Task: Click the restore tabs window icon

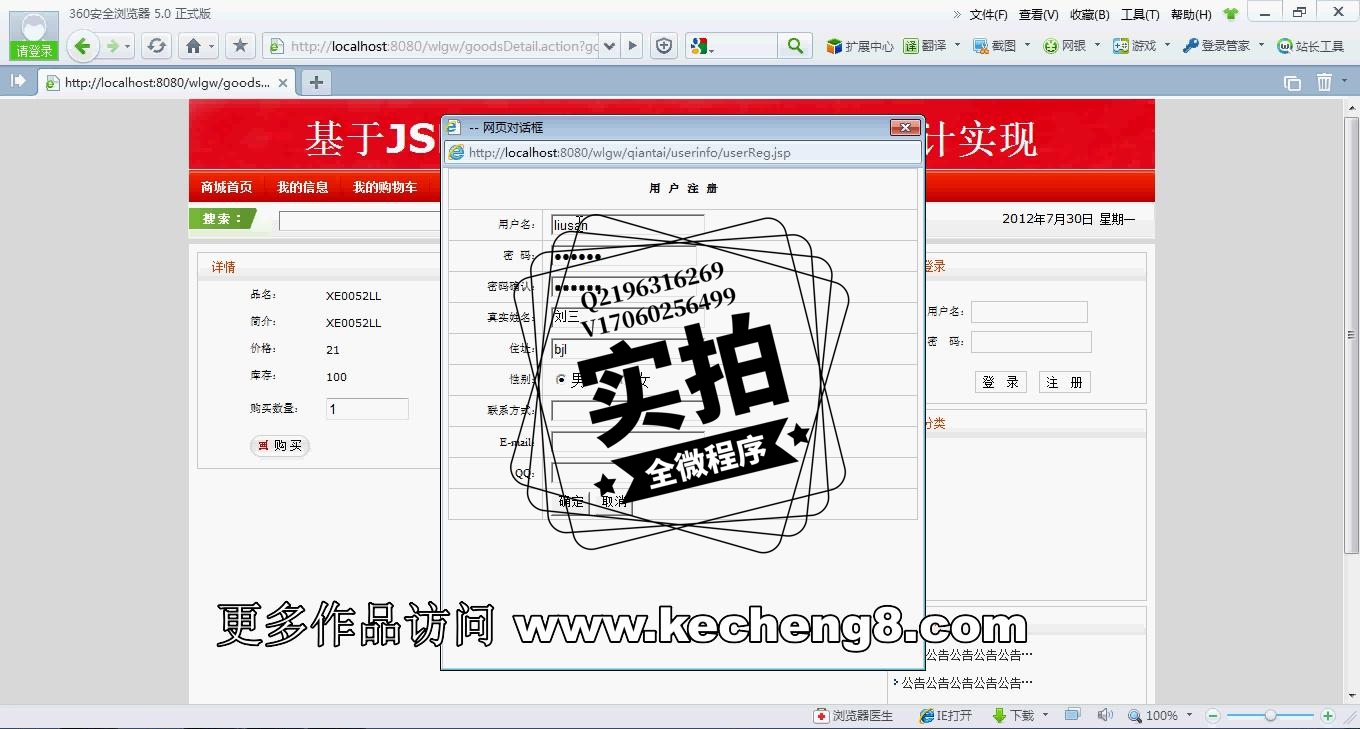Action: point(1292,83)
